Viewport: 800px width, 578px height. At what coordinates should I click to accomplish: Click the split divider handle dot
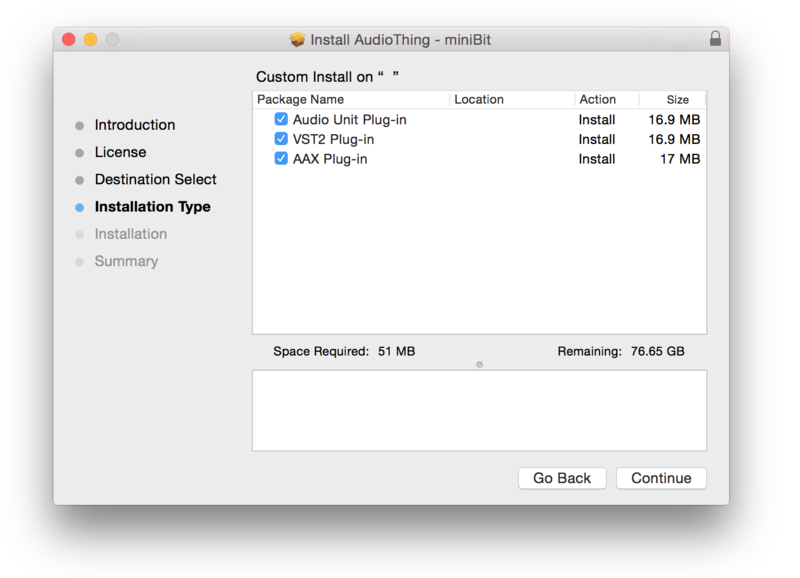479,364
